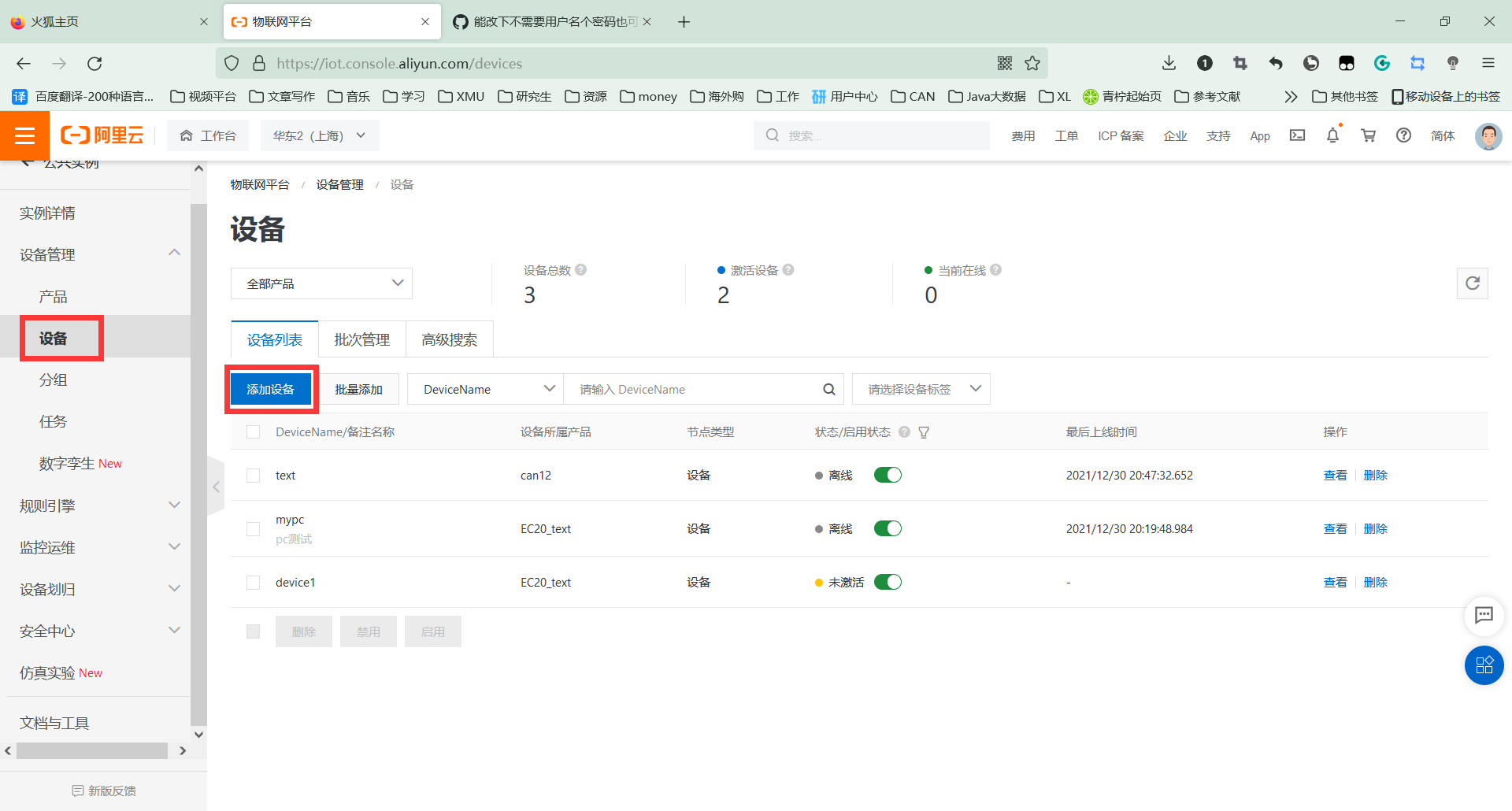Toggle enable switch for device1

pyautogui.click(x=888, y=582)
